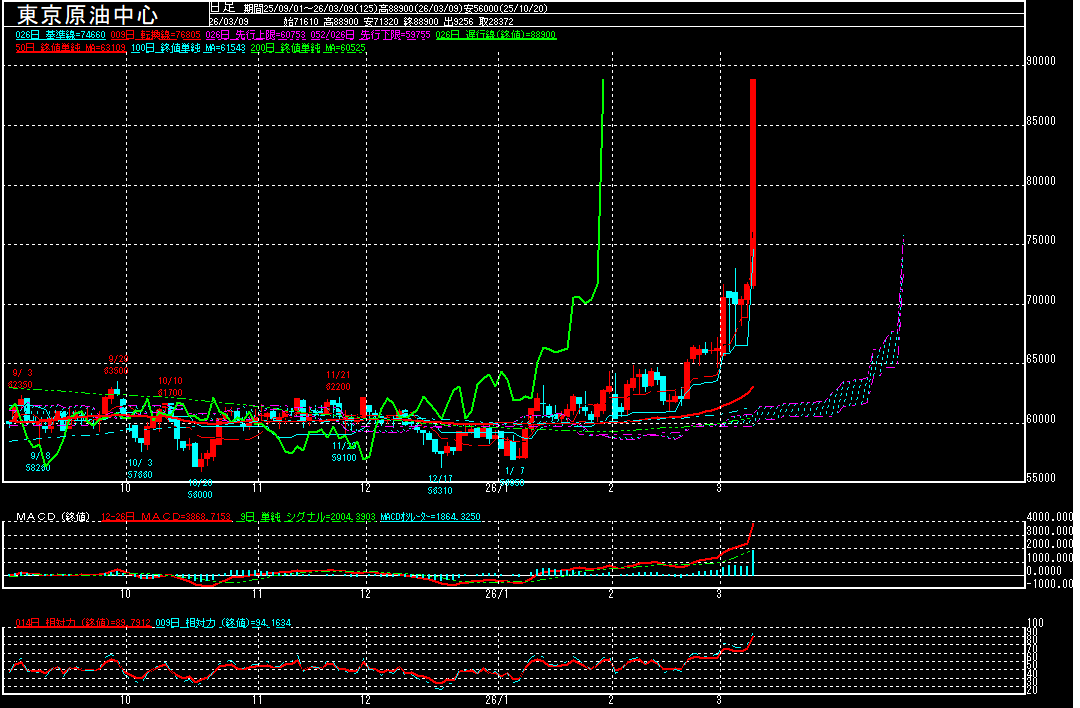Screen dimensions: 1080x708
Task: Click the 東京原油中心 chart title
Action: tap(87, 15)
